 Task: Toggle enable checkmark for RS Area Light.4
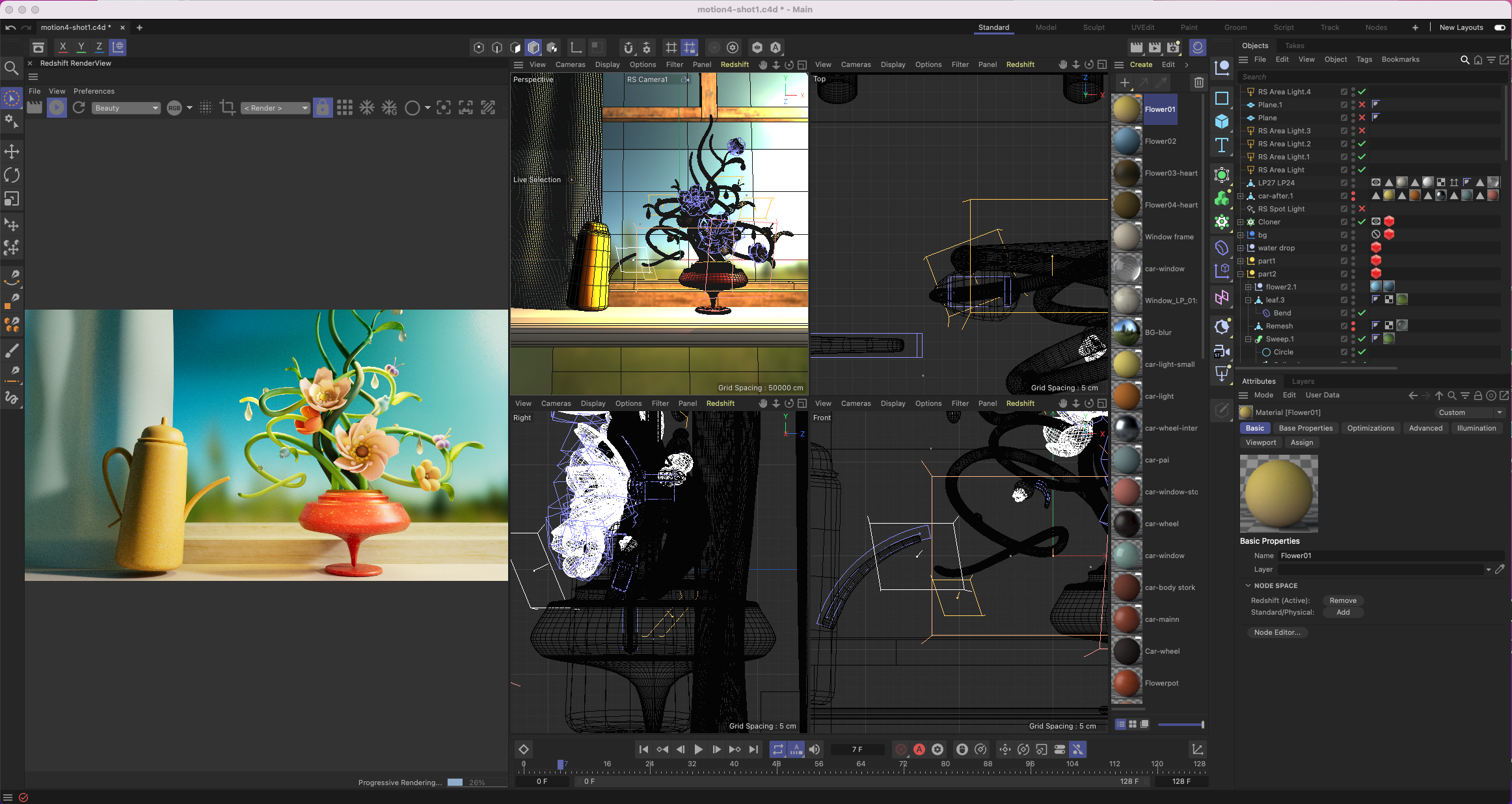pos(1362,92)
